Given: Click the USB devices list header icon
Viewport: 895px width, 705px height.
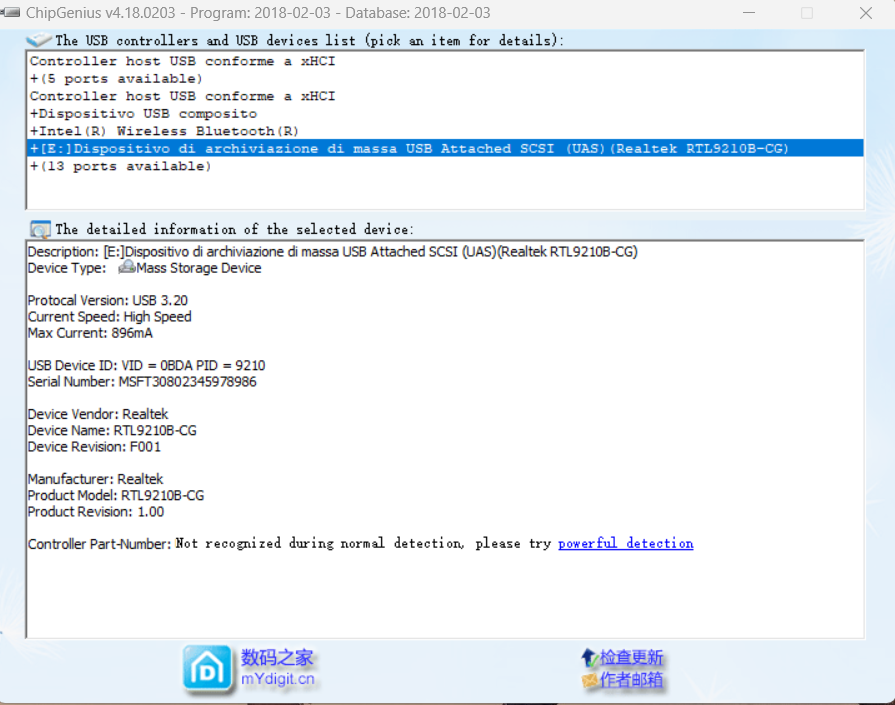Looking at the screenshot, I should tap(39, 40).
